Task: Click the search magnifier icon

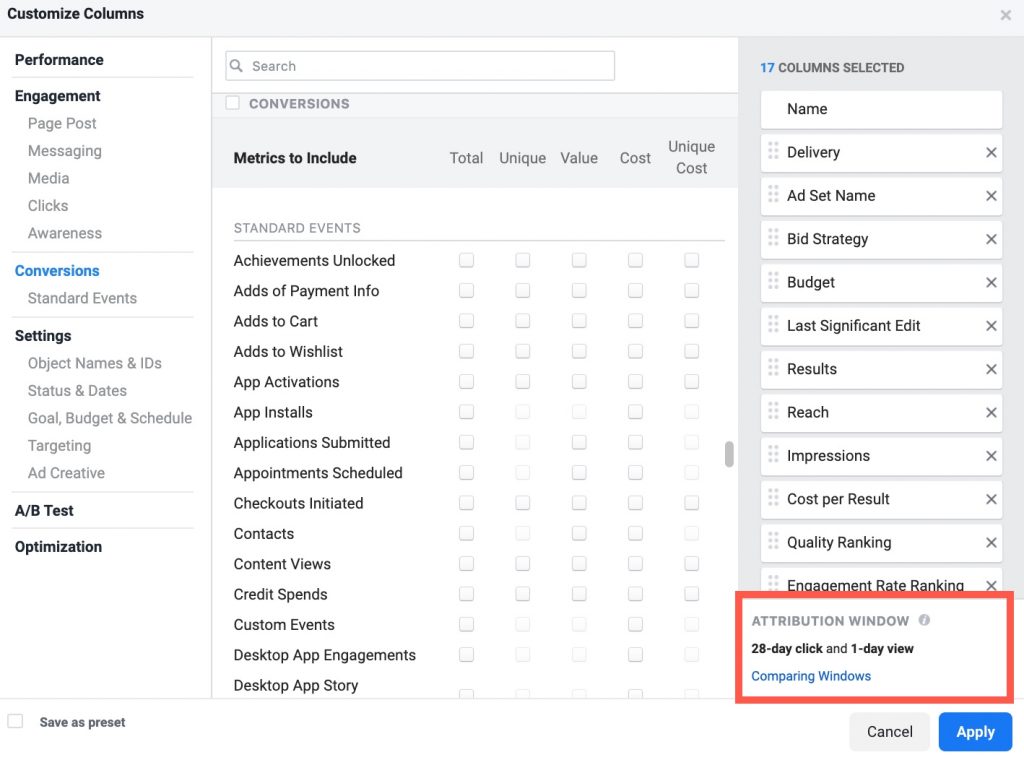Action: point(237,66)
